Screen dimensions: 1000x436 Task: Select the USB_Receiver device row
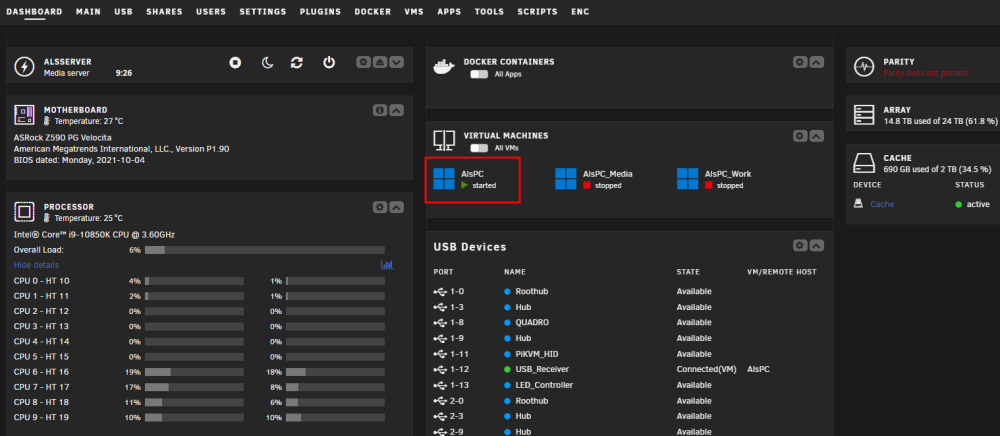(x=628, y=369)
